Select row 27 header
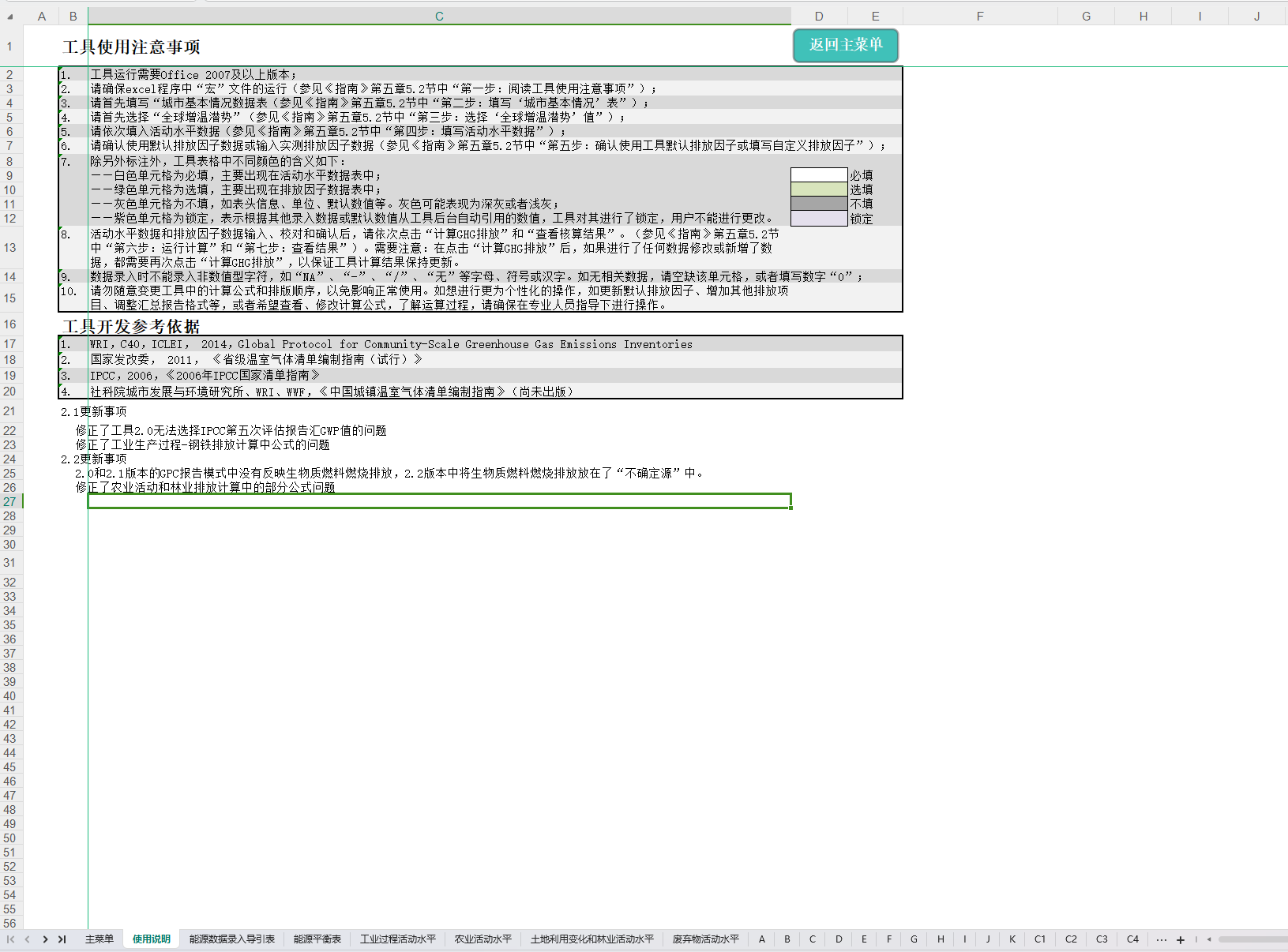 point(10,502)
